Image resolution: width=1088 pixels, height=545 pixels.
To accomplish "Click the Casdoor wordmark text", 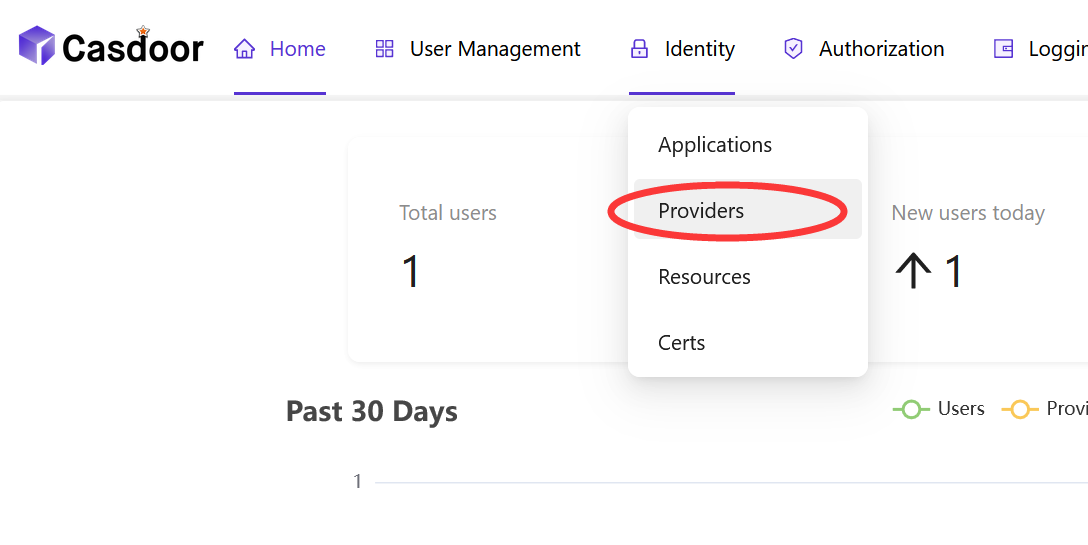I will click(x=133, y=48).
